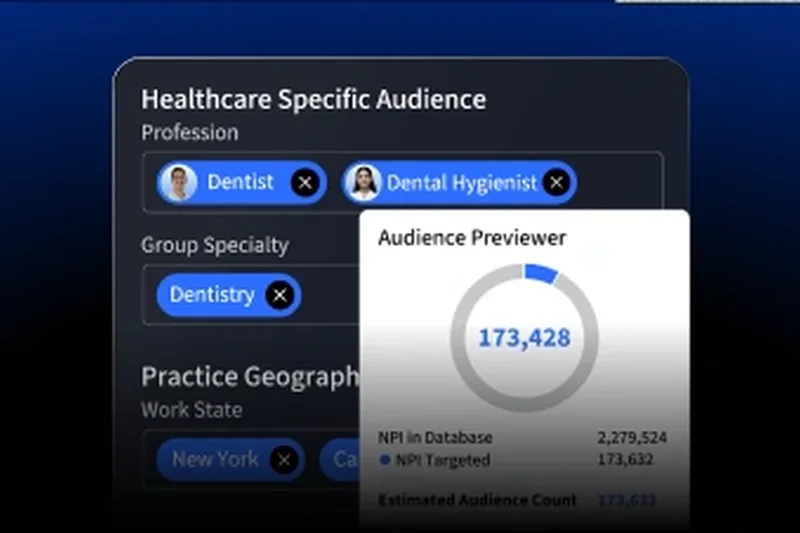Click the blue segment of the donut chart
800x533 pixels.
pos(541,274)
